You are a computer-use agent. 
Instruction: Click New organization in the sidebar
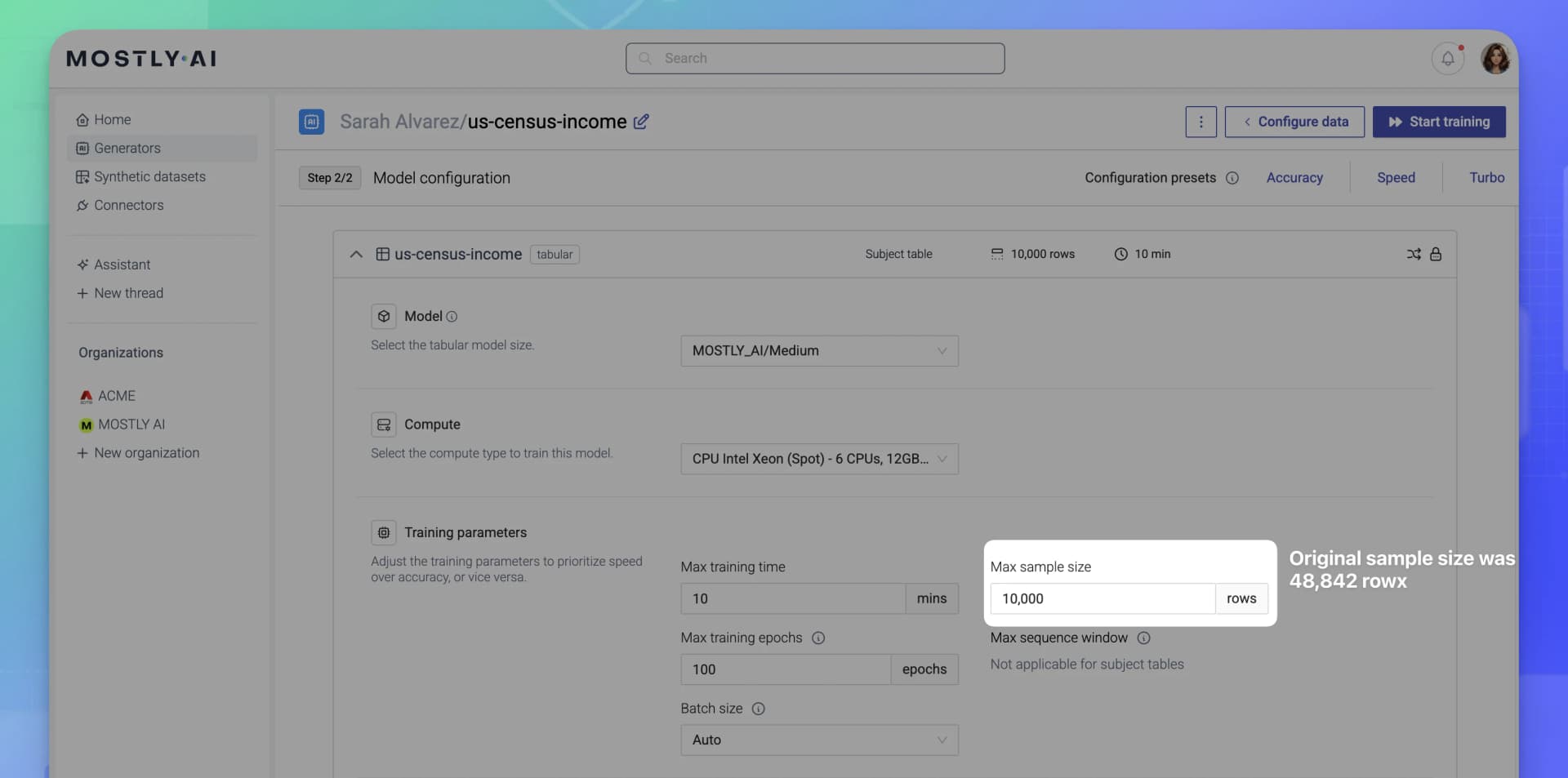(x=146, y=452)
